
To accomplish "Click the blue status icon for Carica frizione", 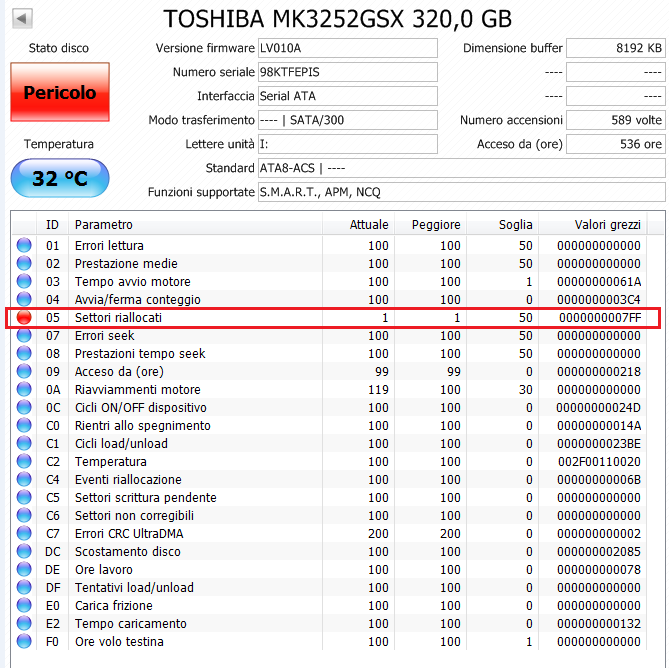I will click(x=24, y=605).
